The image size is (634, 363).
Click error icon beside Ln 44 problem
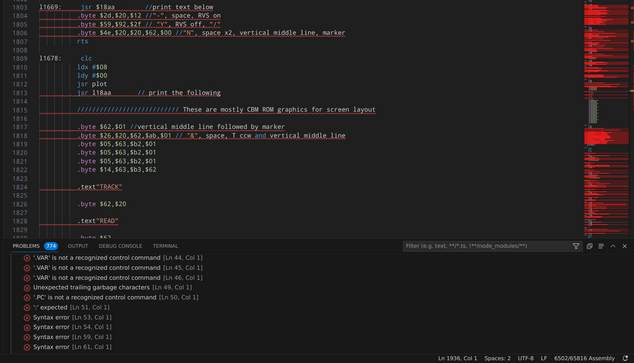click(x=27, y=258)
